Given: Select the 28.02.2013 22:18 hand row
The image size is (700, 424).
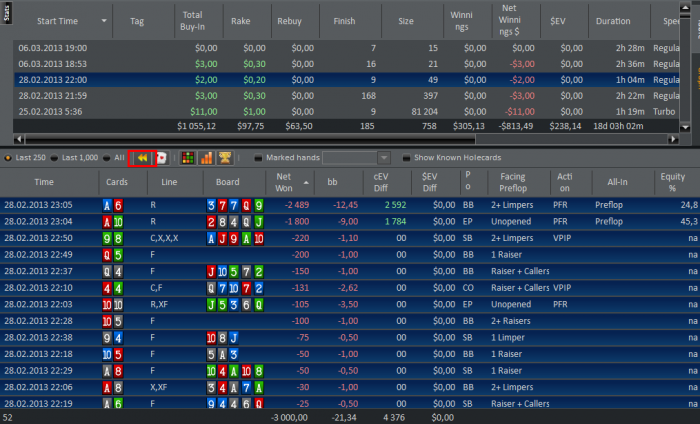Looking at the screenshot, I should pos(350,354).
